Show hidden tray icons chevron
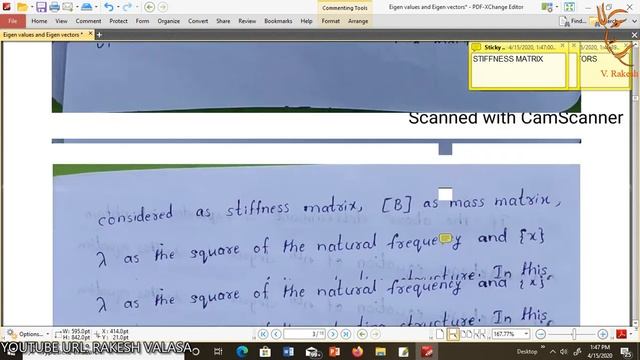The height and width of the screenshot is (360, 640). [x=552, y=351]
